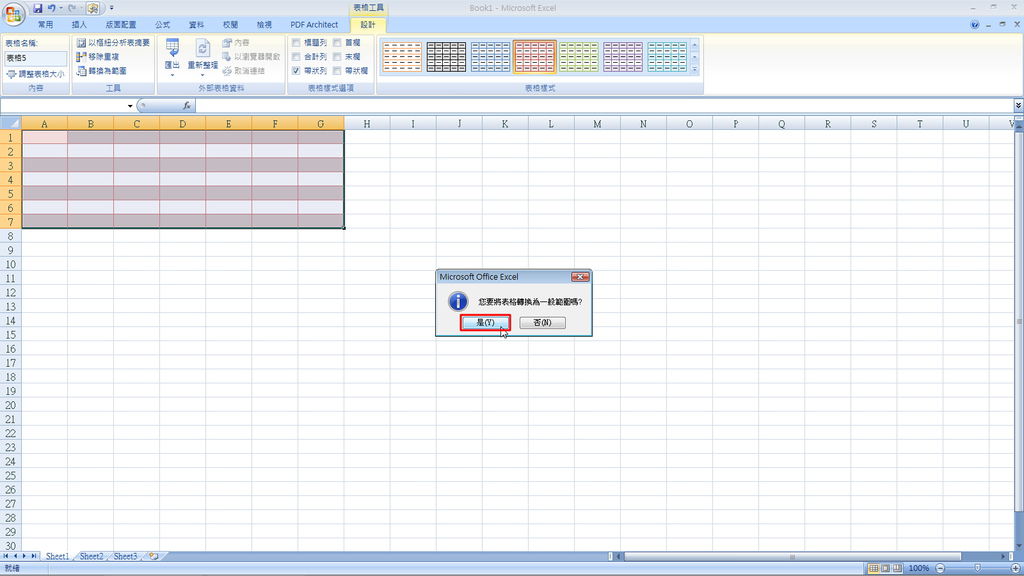Screen dimensions: 1024x576
Task: Open Customize Quick Access Toolbar dropdown
Action: coord(111,8)
